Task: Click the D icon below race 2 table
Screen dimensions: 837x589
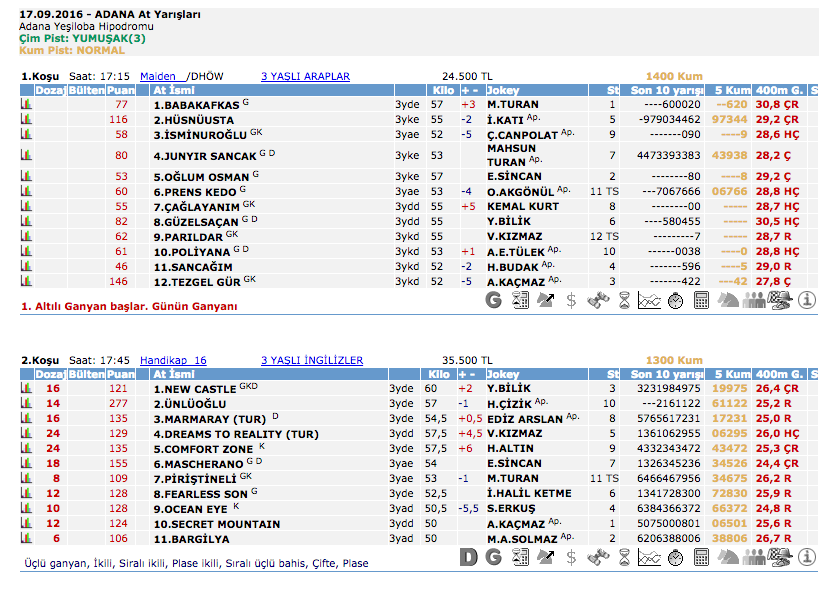Action: coord(467,556)
